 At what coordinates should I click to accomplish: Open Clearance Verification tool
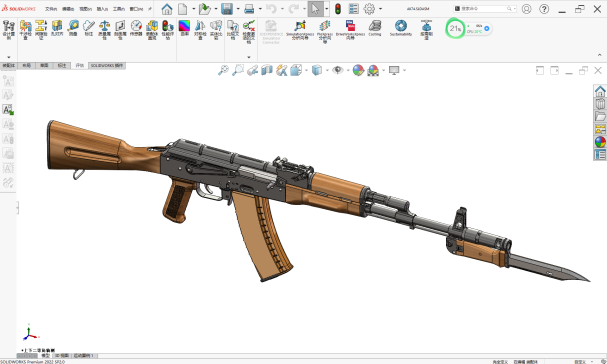coord(41,30)
